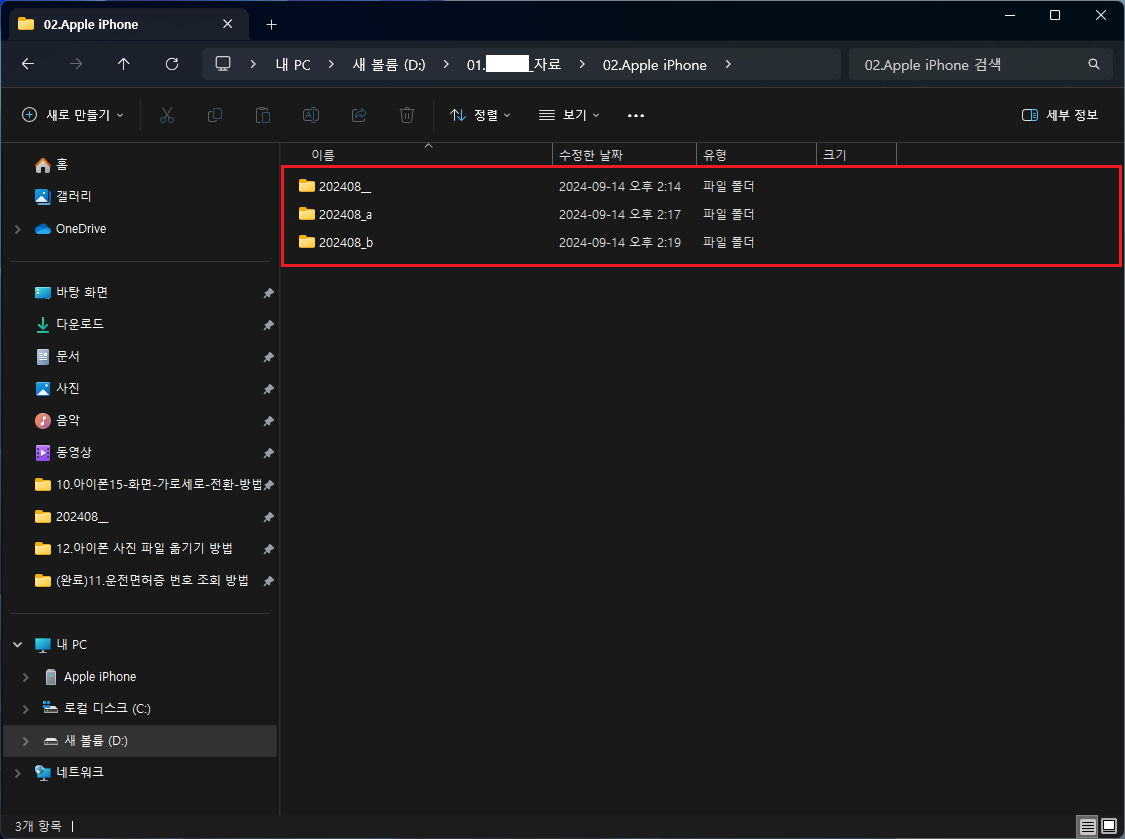Expand the 새 볼륨 (D:) node
1125x839 pixels.
click(x=26, y=741)
